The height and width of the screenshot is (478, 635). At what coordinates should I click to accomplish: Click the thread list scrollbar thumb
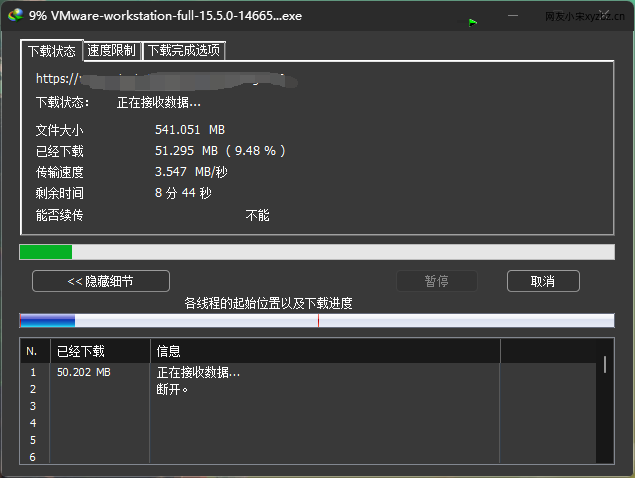click(605, 364)
